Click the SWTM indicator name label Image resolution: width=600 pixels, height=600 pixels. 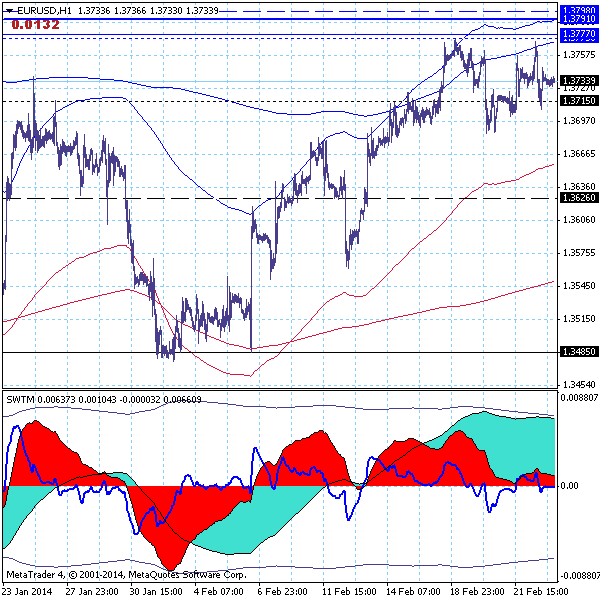[20, 399]
